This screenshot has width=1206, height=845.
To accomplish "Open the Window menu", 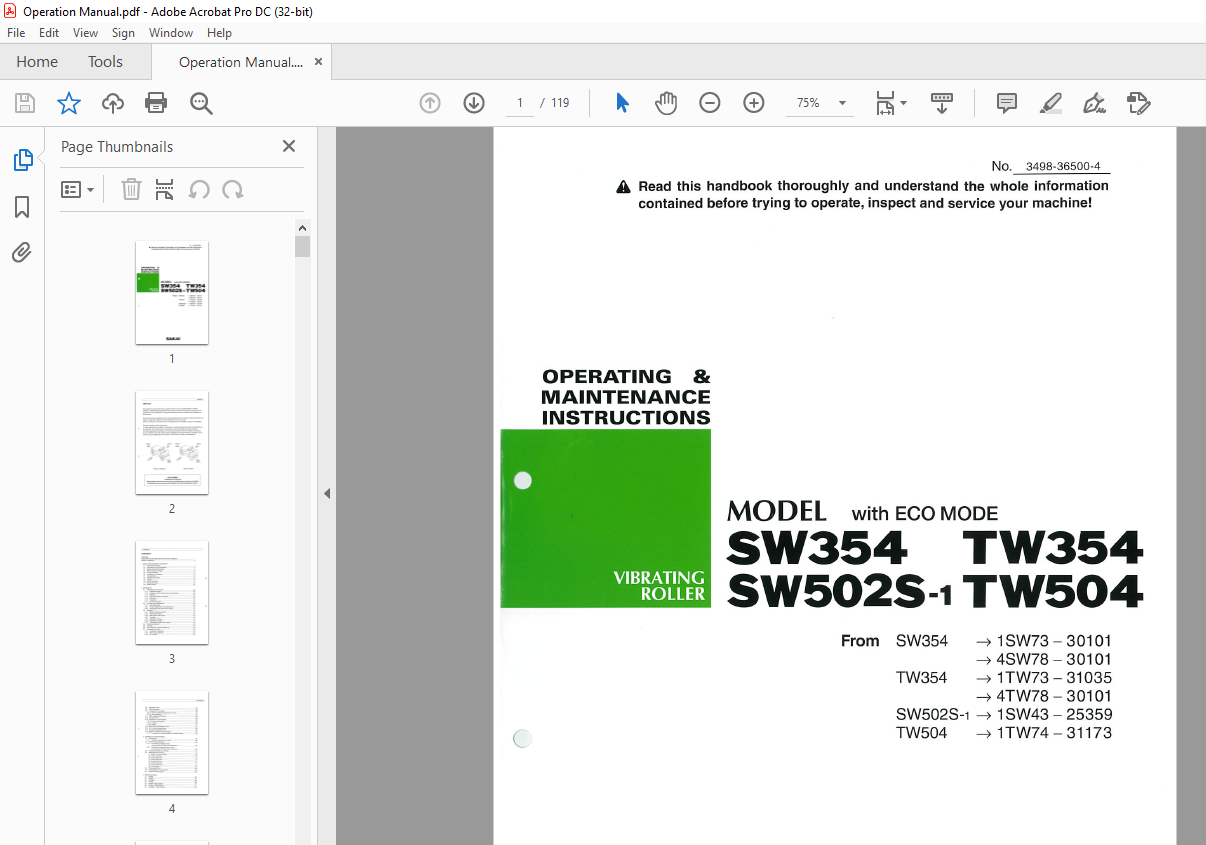I will pyautogui.click(x=171, y=33).
